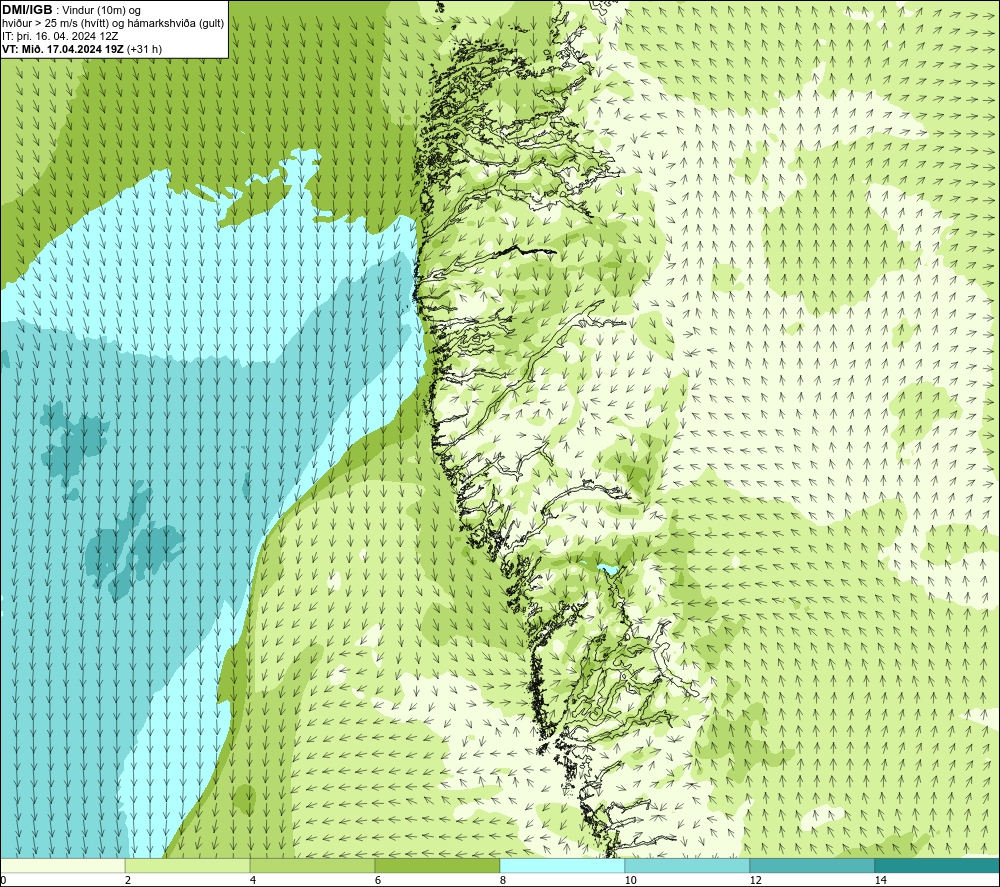Click the "IT: þri. 16. 04. 2024 12Z" line
This screenshot has height=887, width=1000.
coord(60,36)
